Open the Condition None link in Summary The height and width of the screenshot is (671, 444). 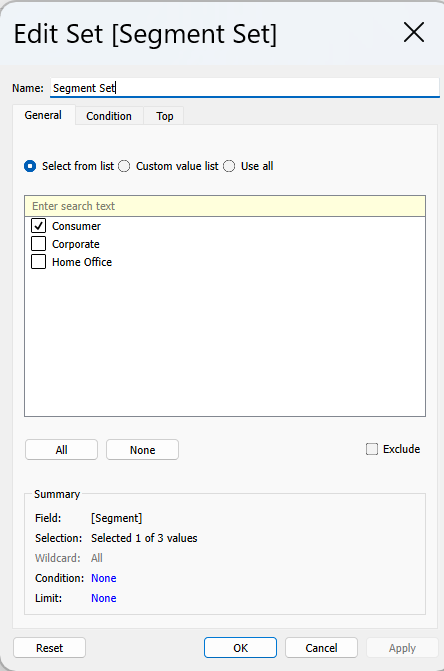104,578
